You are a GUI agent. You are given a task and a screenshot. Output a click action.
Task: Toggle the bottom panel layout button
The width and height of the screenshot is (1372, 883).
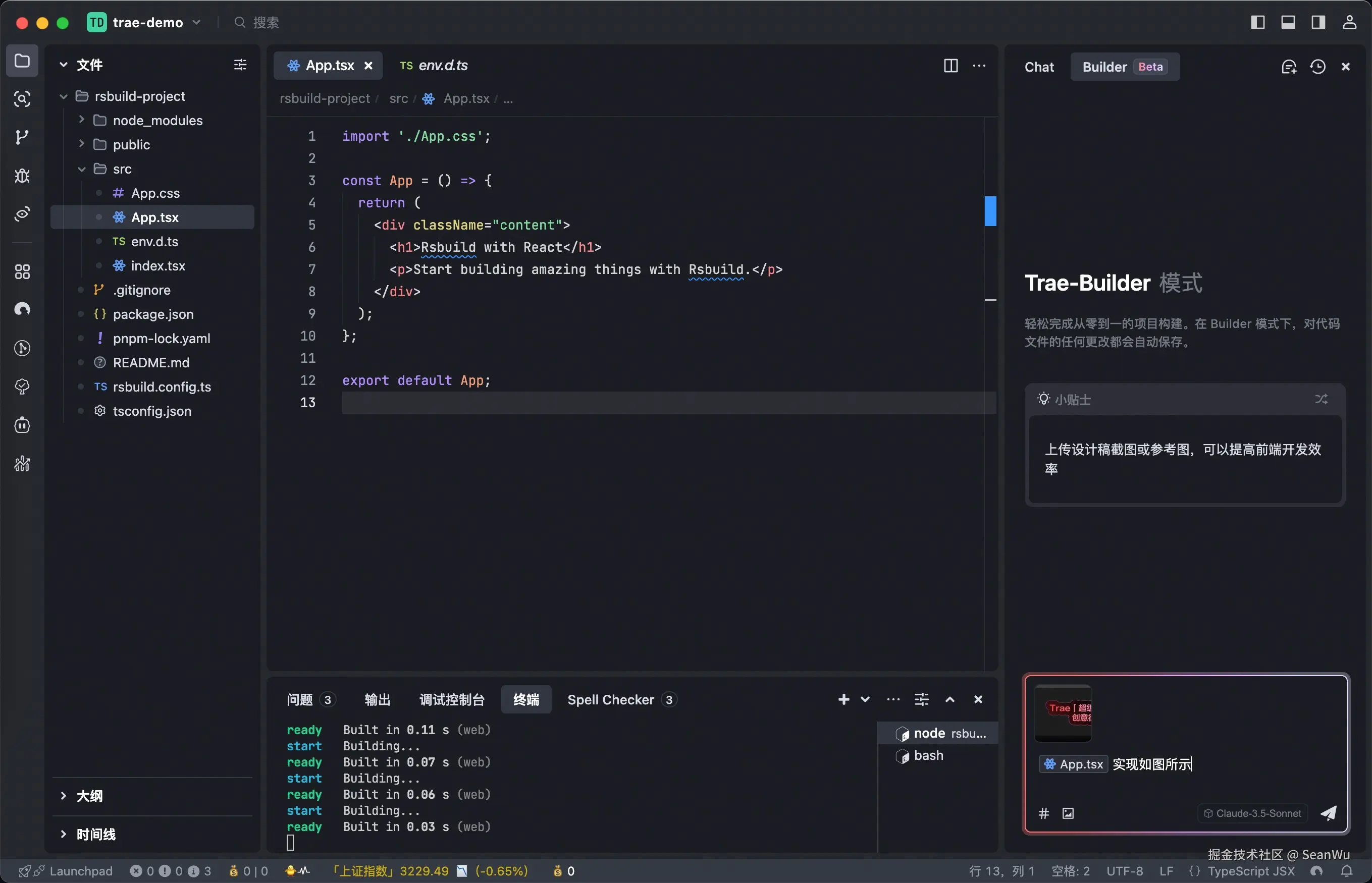tap(1288, 22)
